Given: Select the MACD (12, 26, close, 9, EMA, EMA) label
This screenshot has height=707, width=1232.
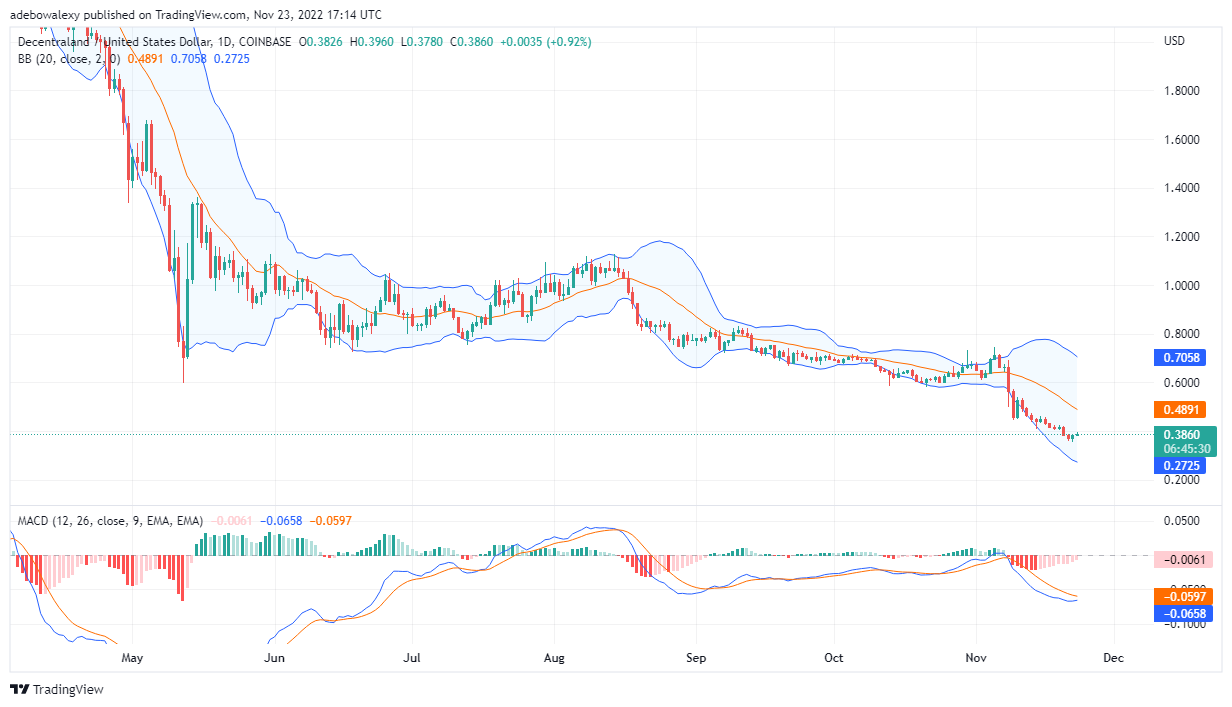Looking at the screenshot, I should (110, 521).
